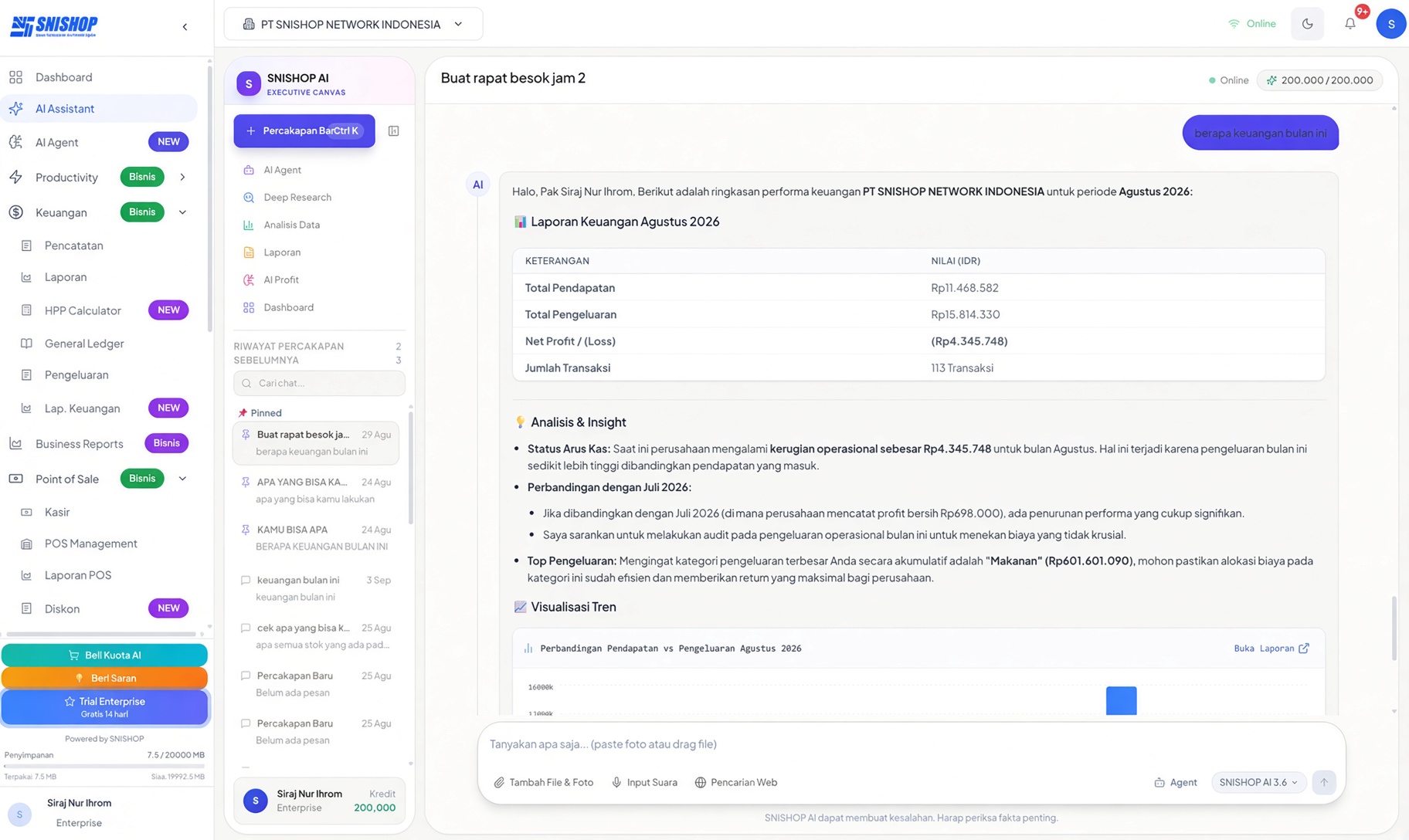
Task: Open Dashboard in main sidebar
Action: (x=99, y=77)
